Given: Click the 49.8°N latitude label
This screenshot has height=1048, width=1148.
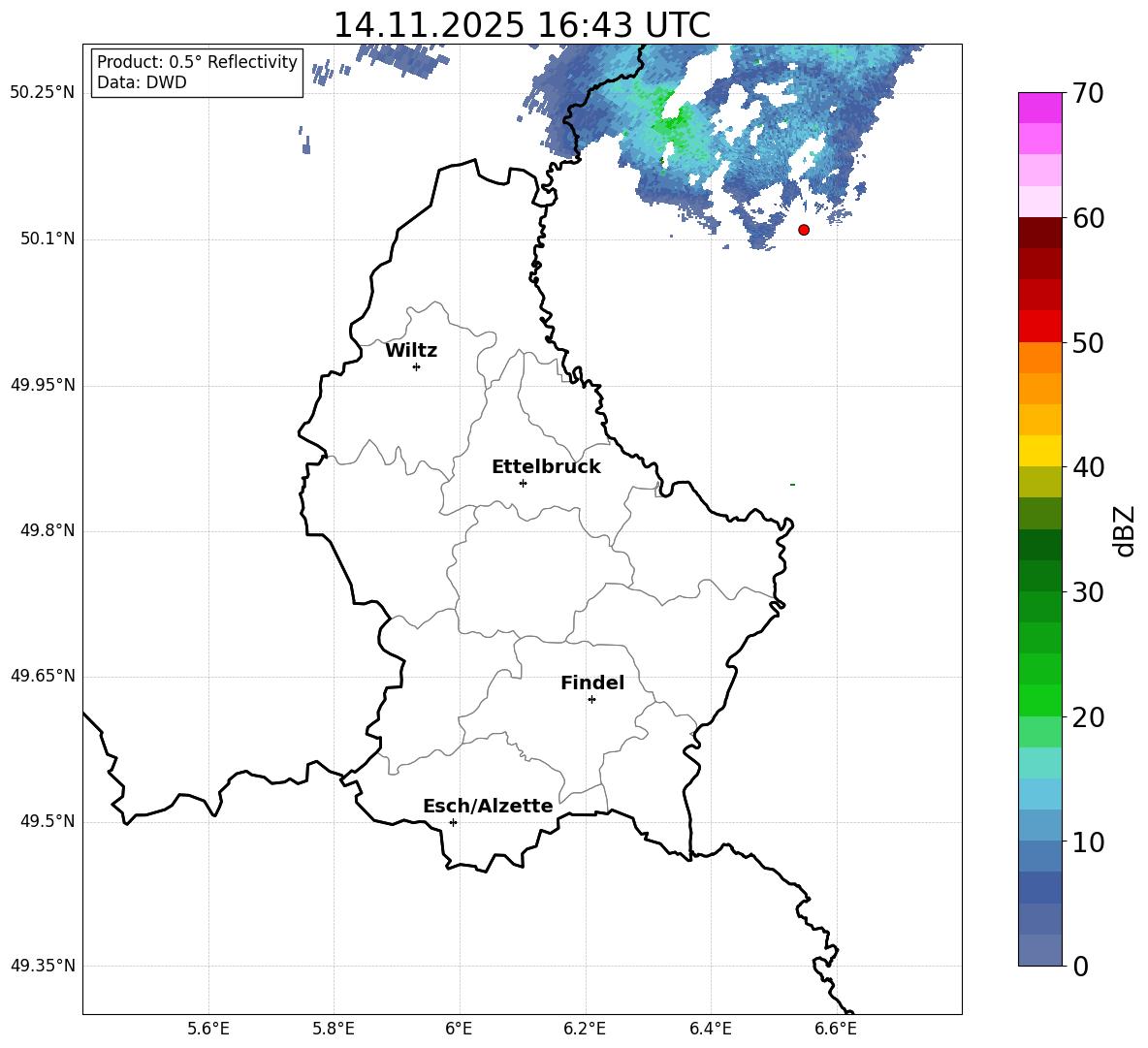Looking at the screenshot, I should [48, 530].
